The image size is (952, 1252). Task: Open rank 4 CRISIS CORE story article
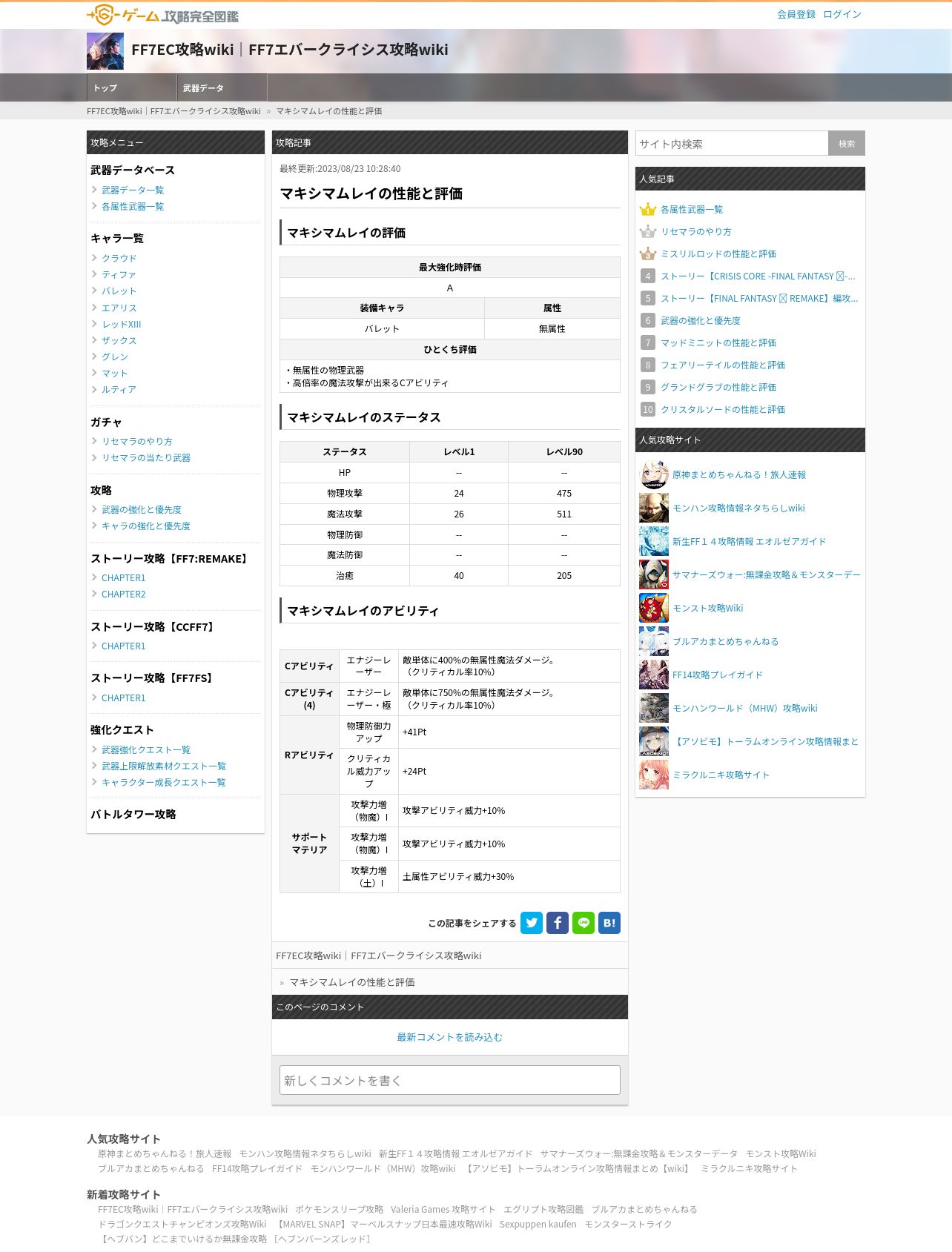pos(758,276)
